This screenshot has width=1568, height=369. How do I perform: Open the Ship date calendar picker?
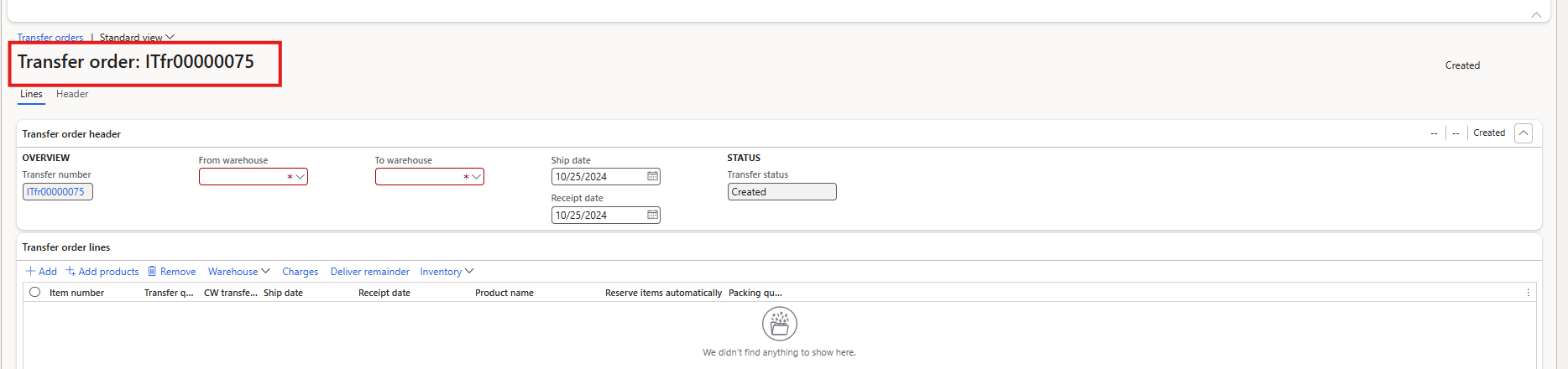(x=652, y=177)
